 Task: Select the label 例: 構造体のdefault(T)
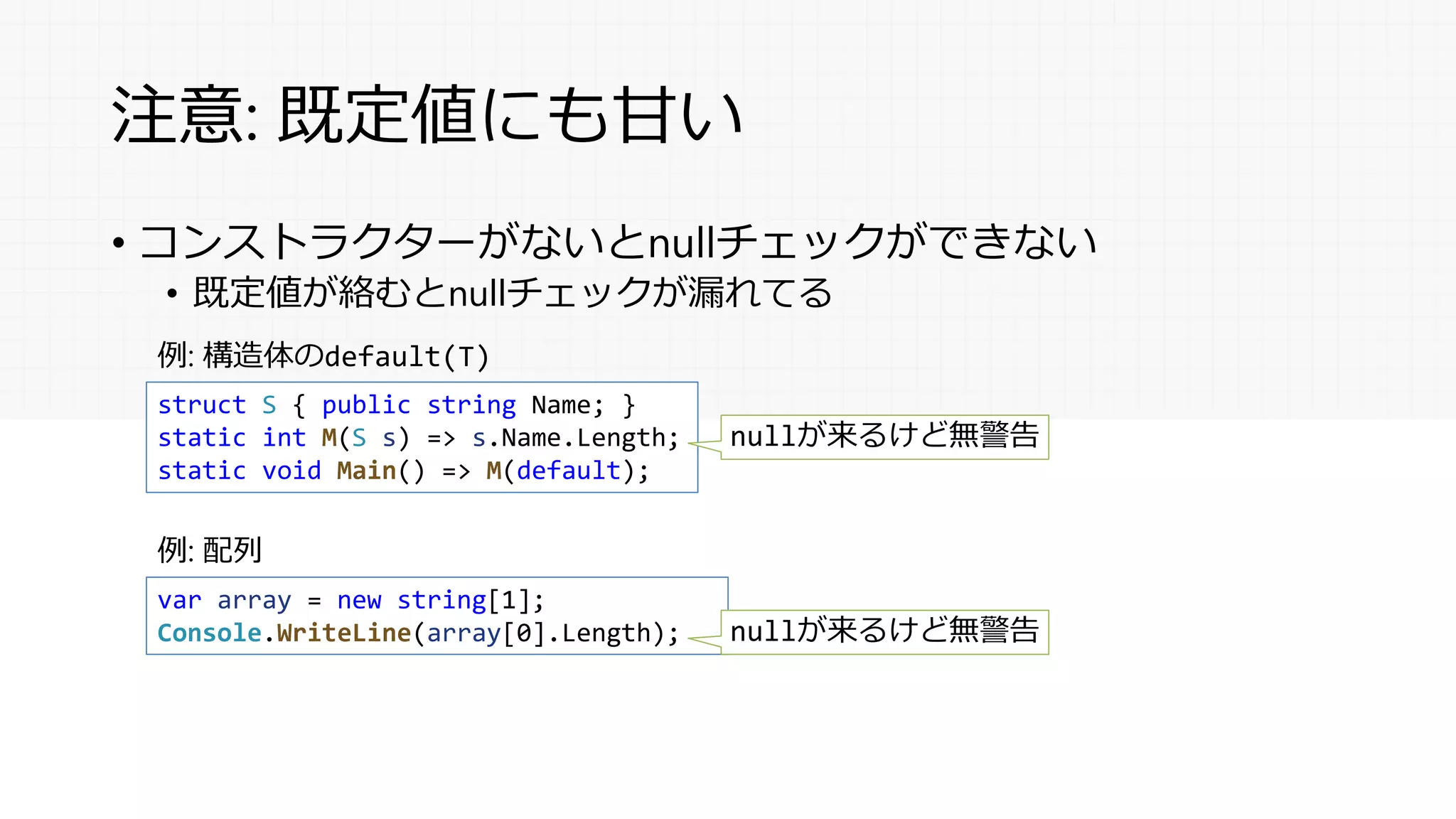pos(323,355)
